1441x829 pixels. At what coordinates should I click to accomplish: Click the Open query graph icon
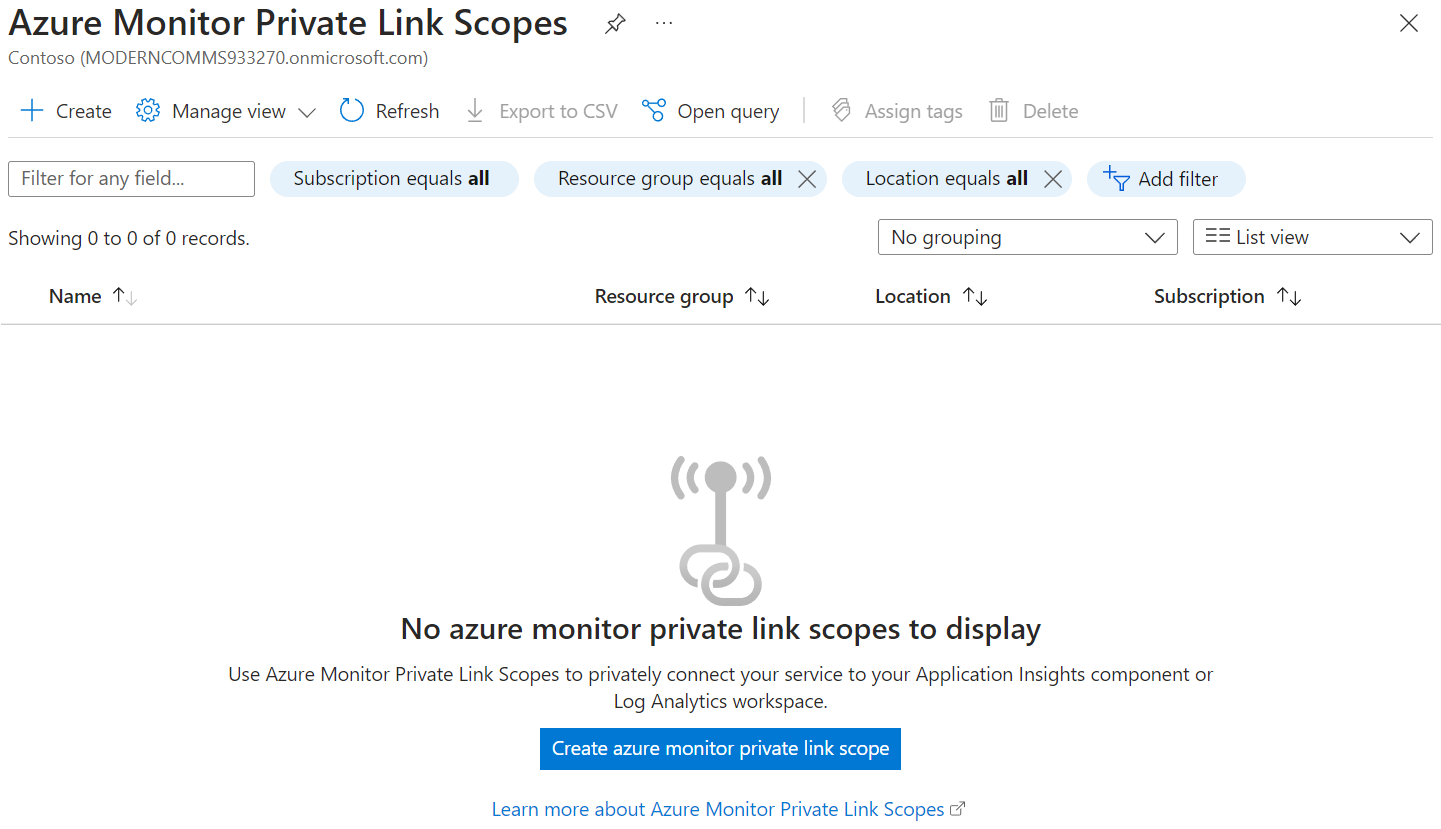tap(654, 111)
